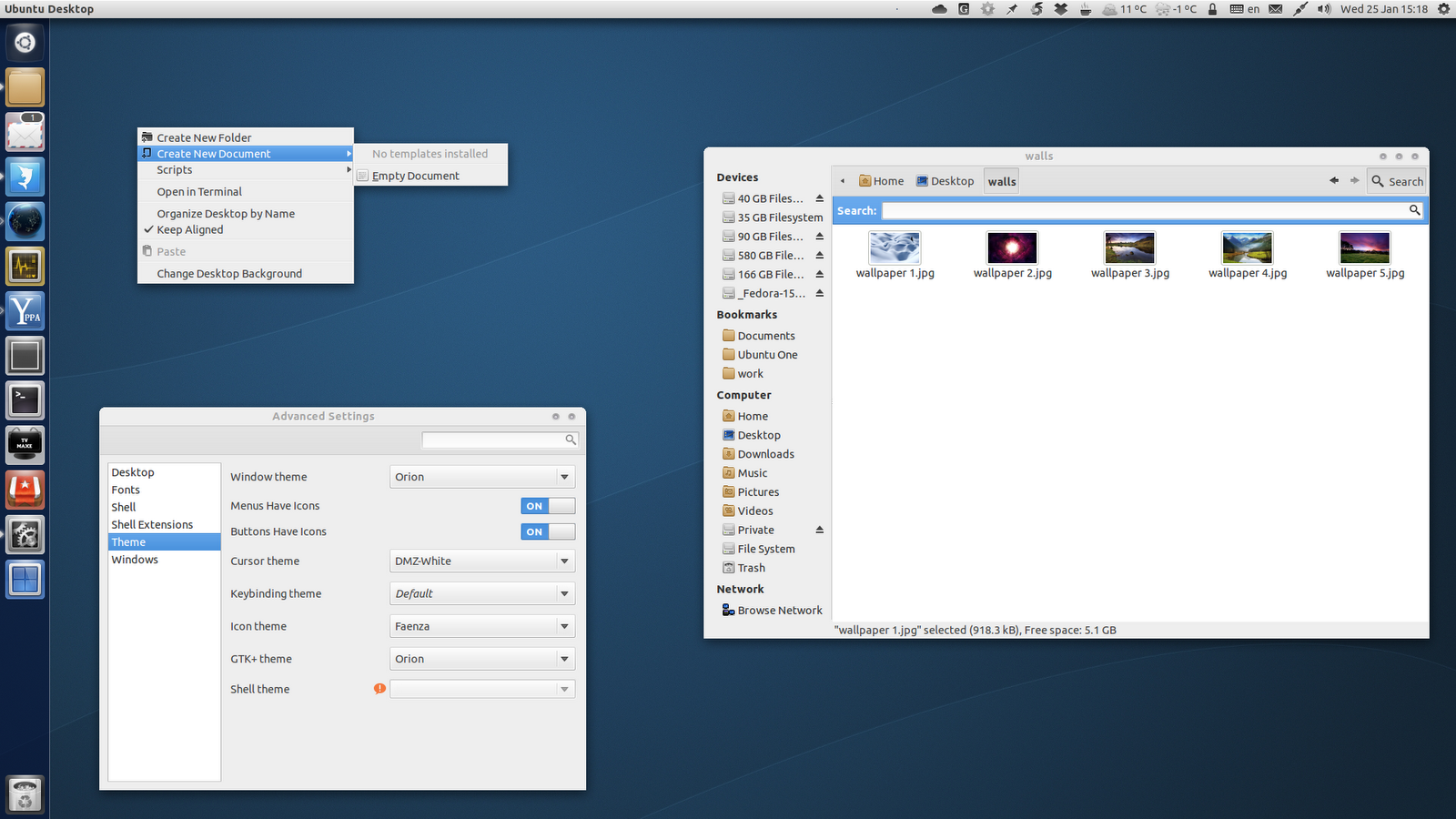Launch the TV Maxx app from the dock
1456x819 pixels.
tap(25, 445)
